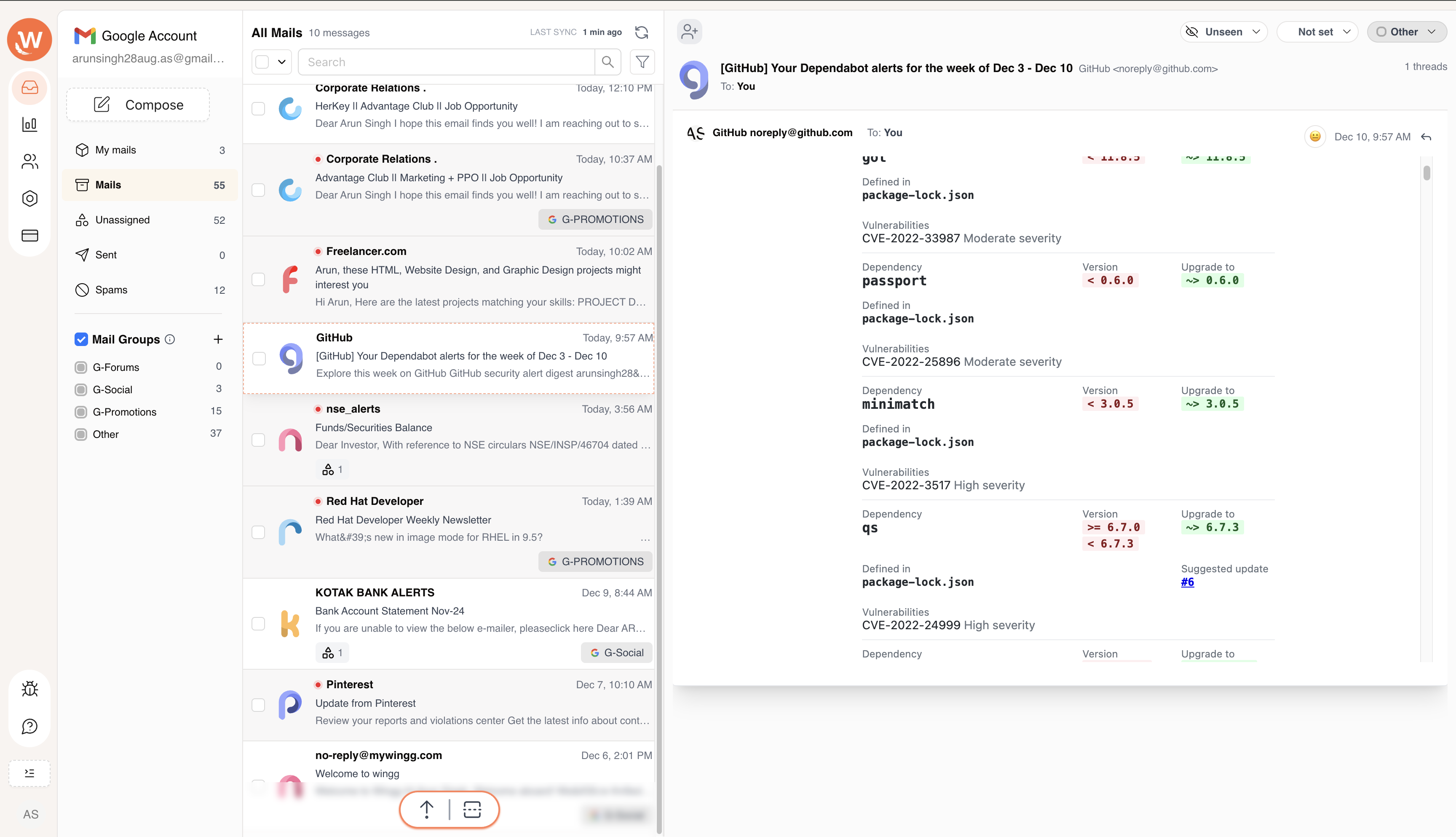
Task: Open the Not set dropdown
Action: click(1317, 32)
